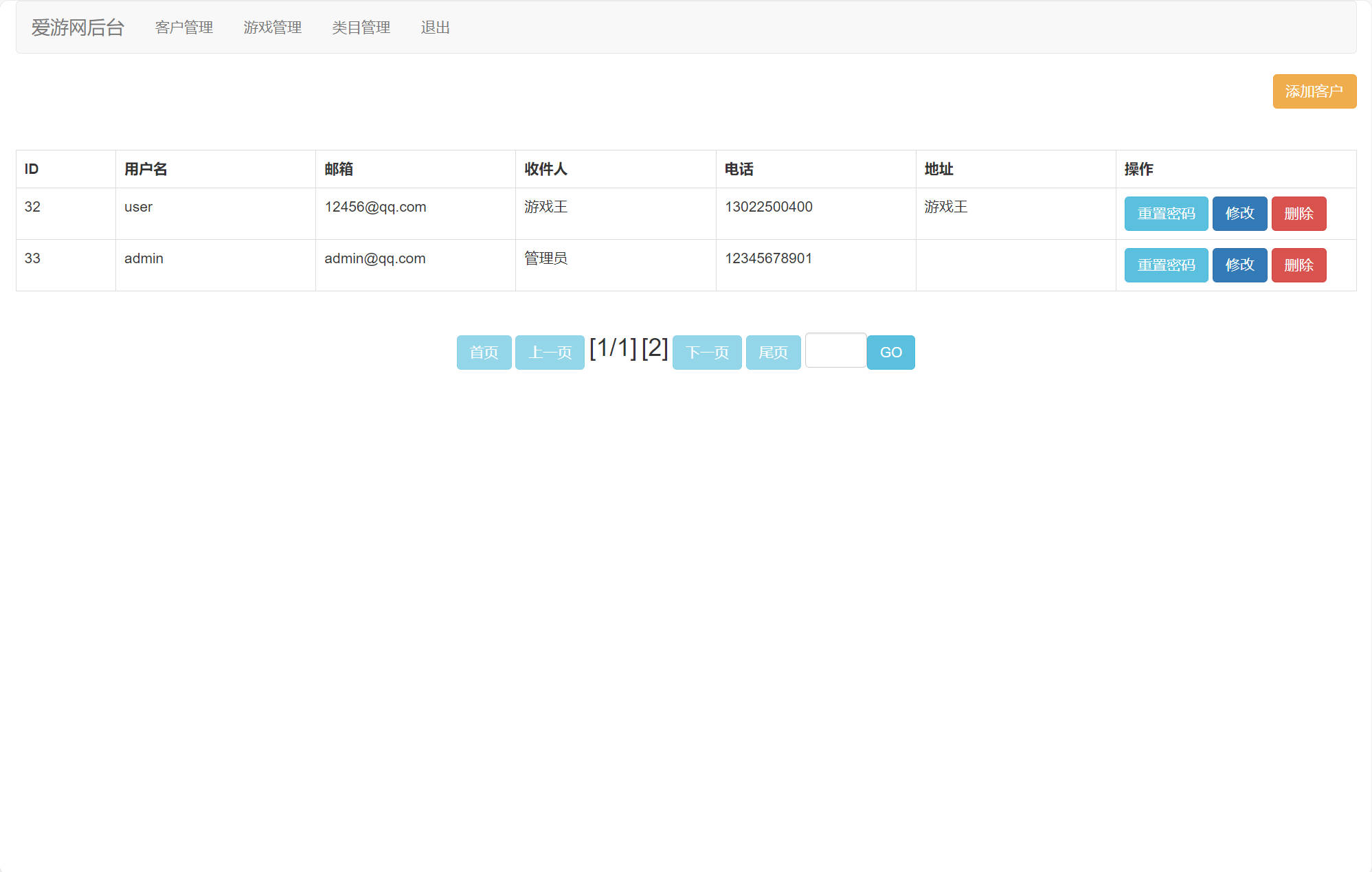Click the GO pagination button

pyautogui.click(x=890, y=352)
